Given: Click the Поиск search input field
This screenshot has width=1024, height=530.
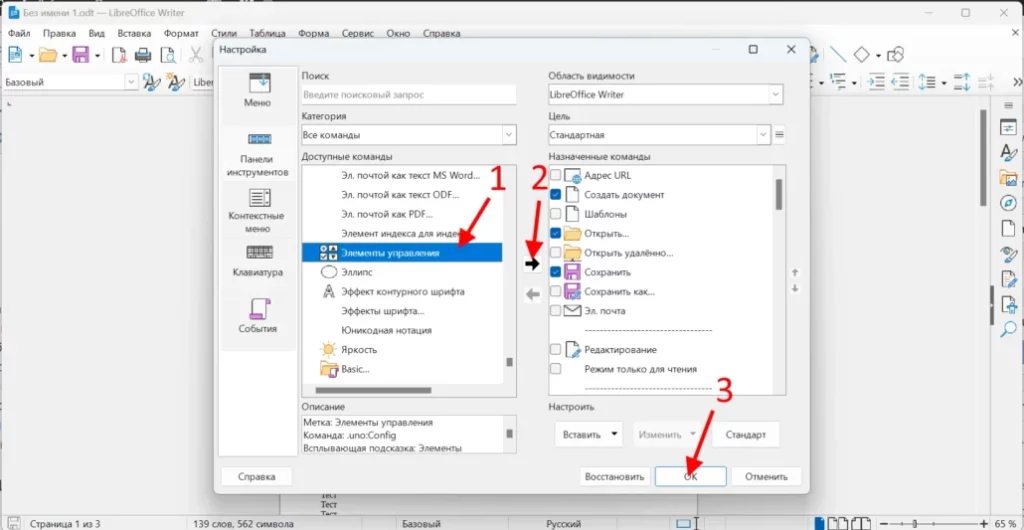Looking at the screenshot, I should pos(409,95).
